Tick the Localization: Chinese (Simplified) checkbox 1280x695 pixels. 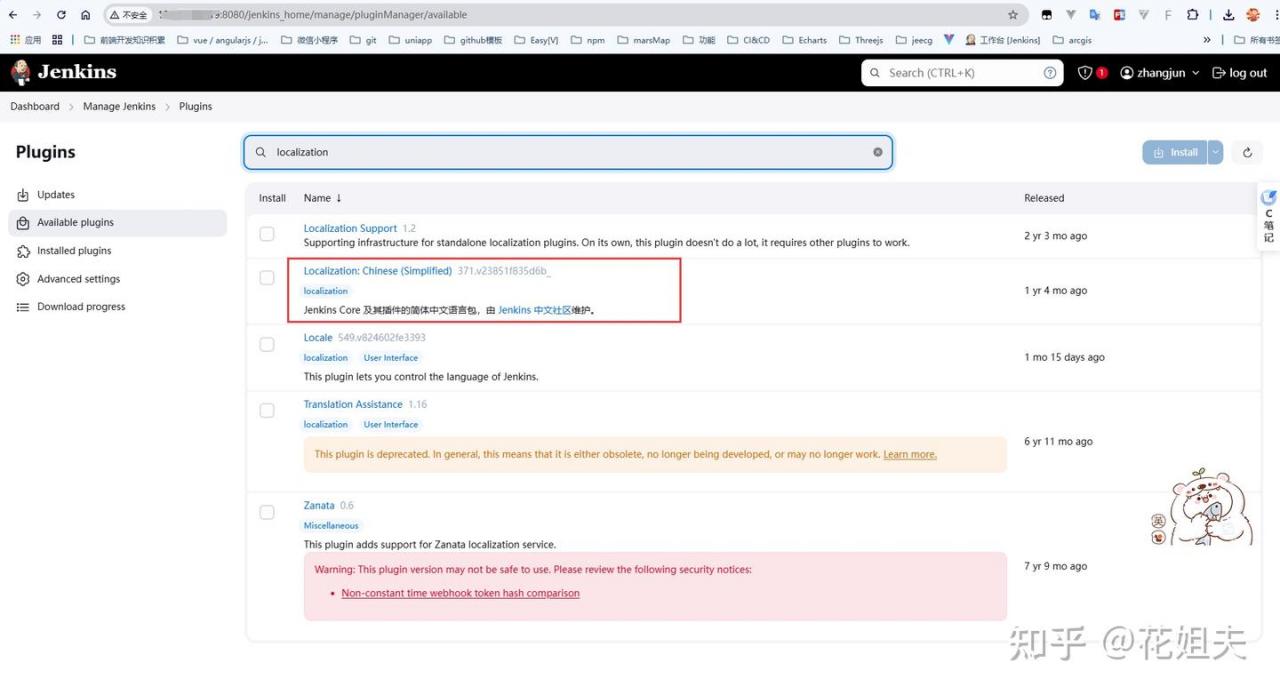point(267,278)
